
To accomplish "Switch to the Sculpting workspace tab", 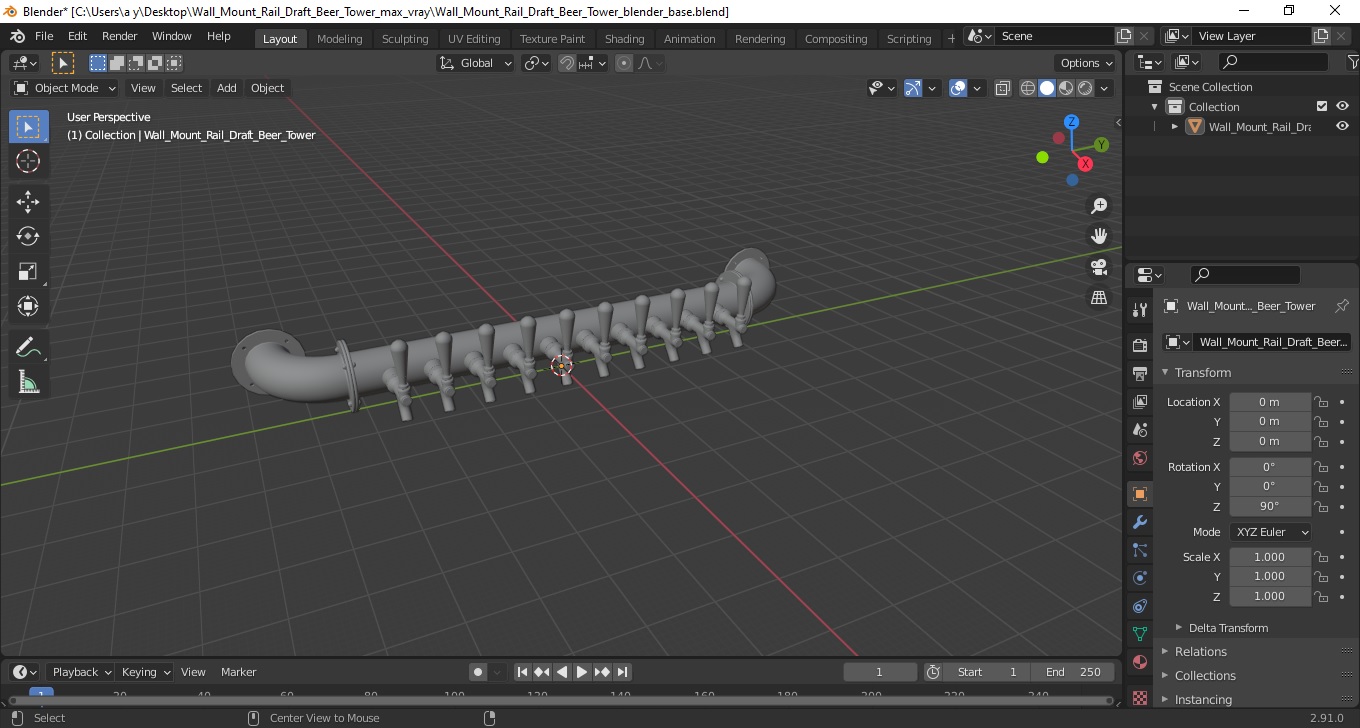I will coord(405,38).
